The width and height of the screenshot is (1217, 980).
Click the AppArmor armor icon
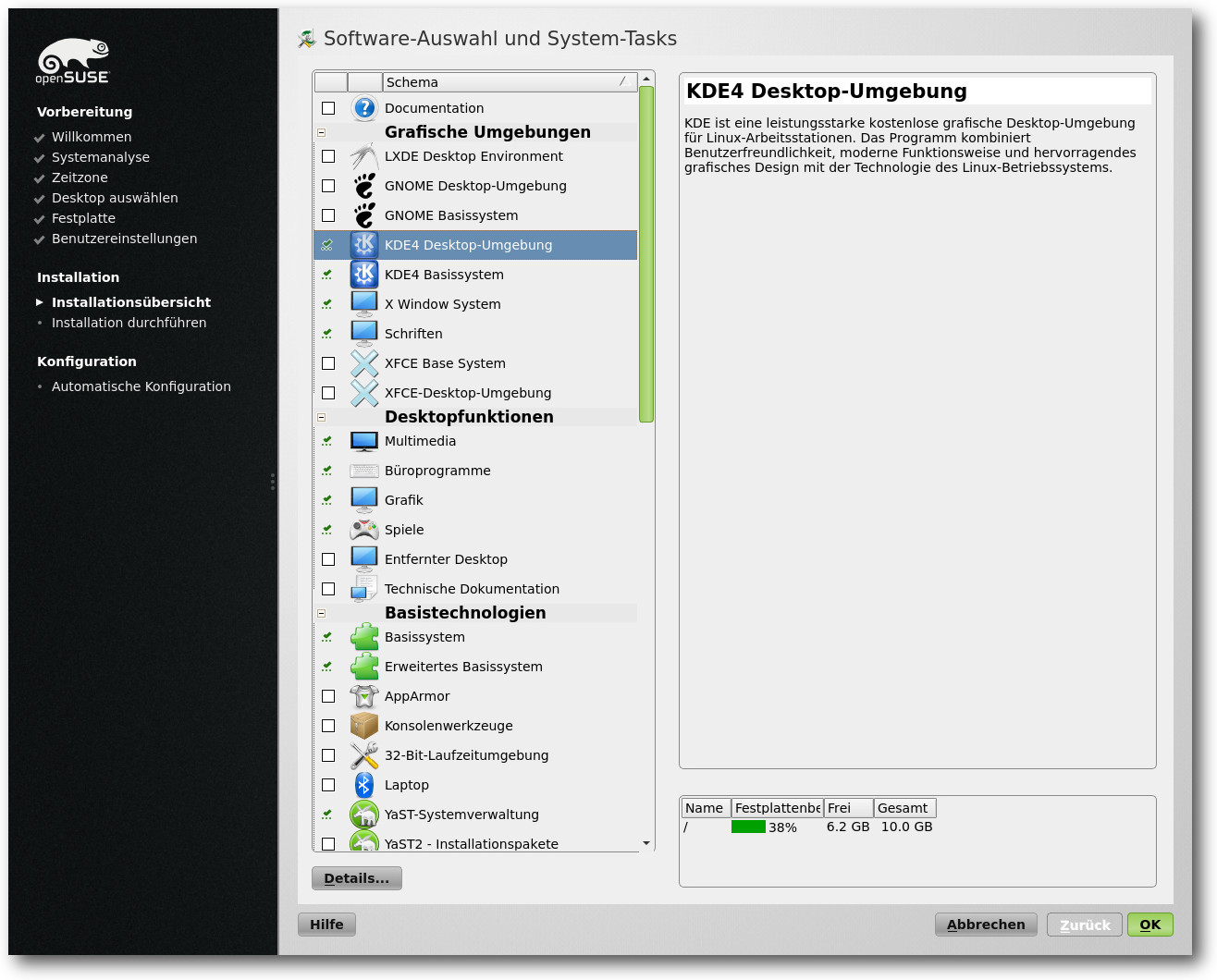tap(364, 696)
